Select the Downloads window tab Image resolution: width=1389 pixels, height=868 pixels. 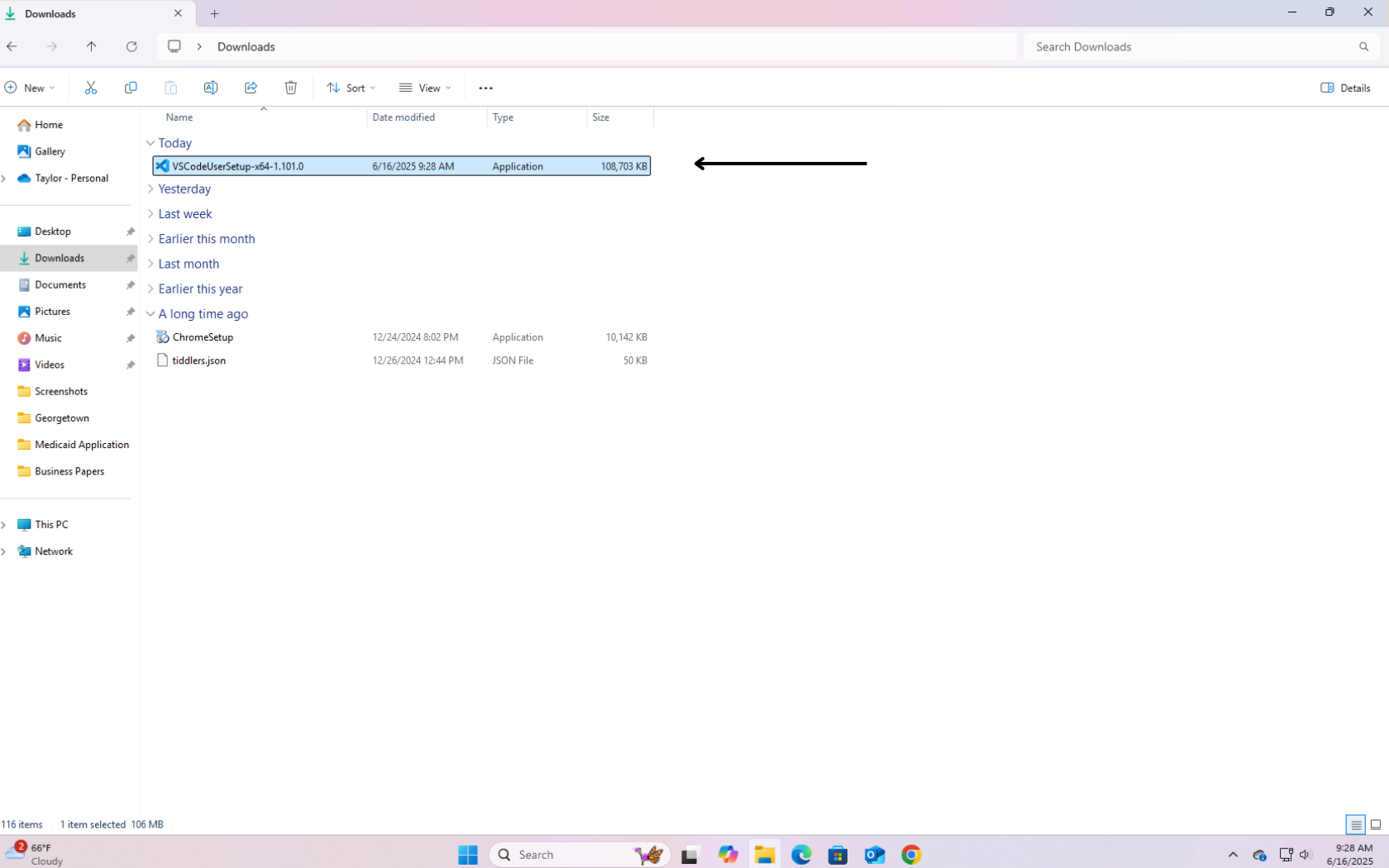(x=96, y=14)
